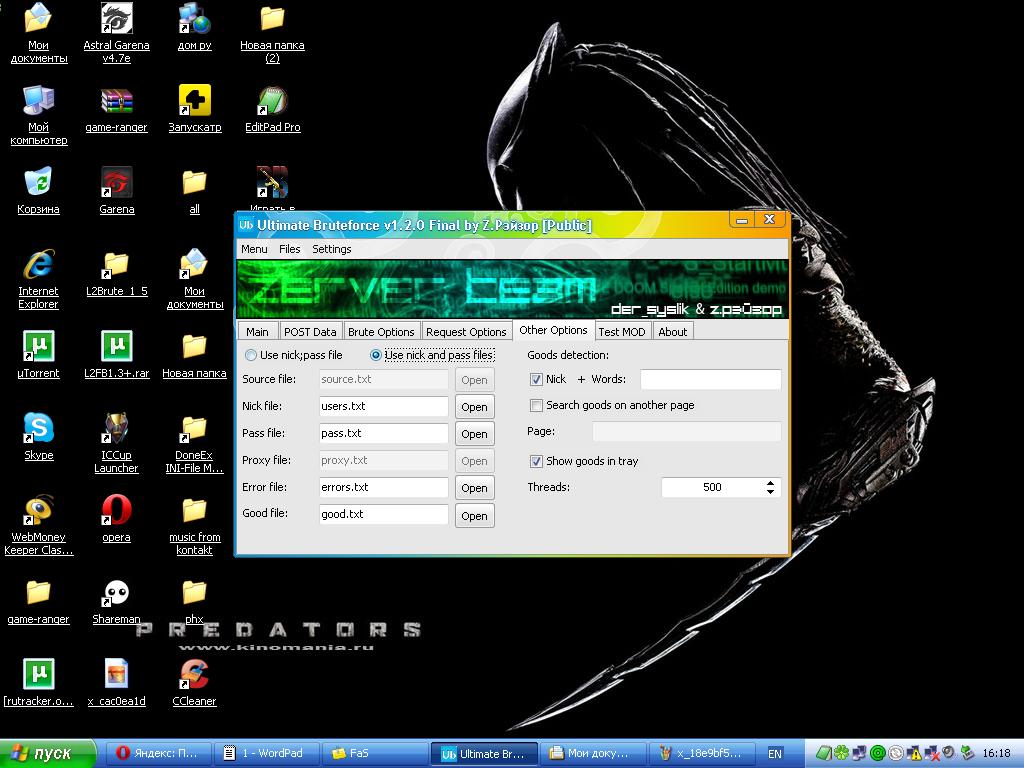This screenshot has height=768, width=1024.
Task: Click Open button next to Good file
Action: click(x=474, y=516)
